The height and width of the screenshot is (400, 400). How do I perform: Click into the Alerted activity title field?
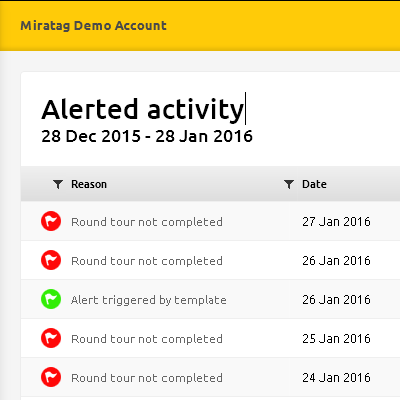click(x=143, y=109)
